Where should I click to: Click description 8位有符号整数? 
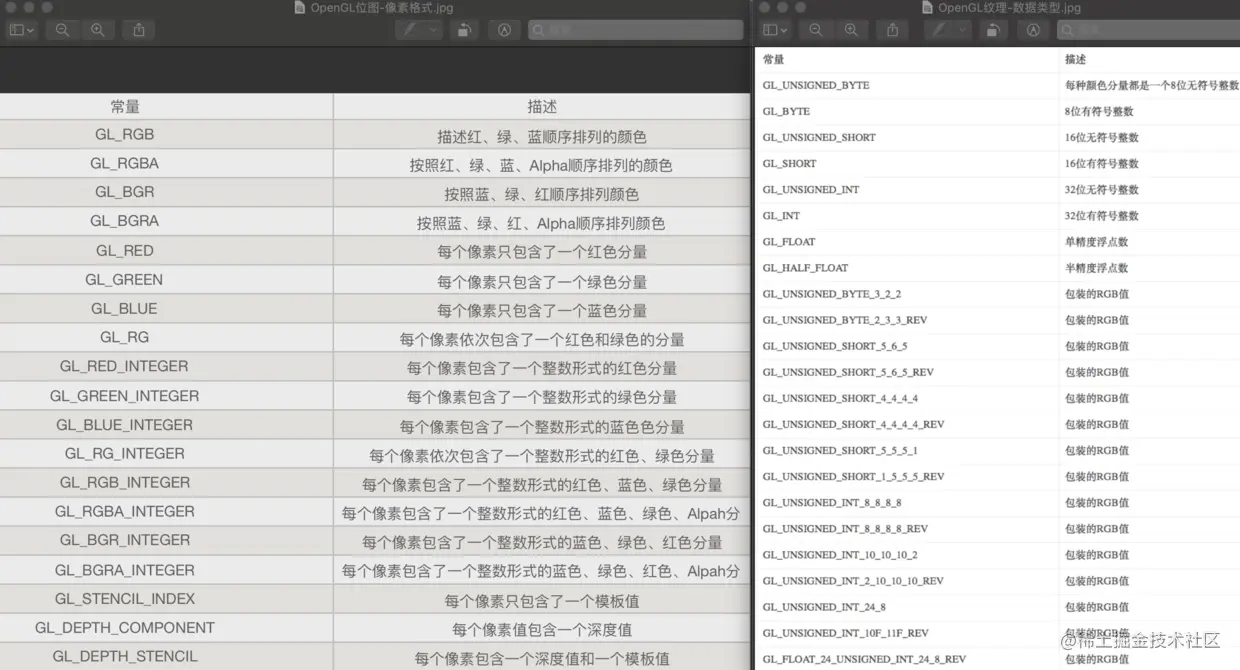[1099, 112]
